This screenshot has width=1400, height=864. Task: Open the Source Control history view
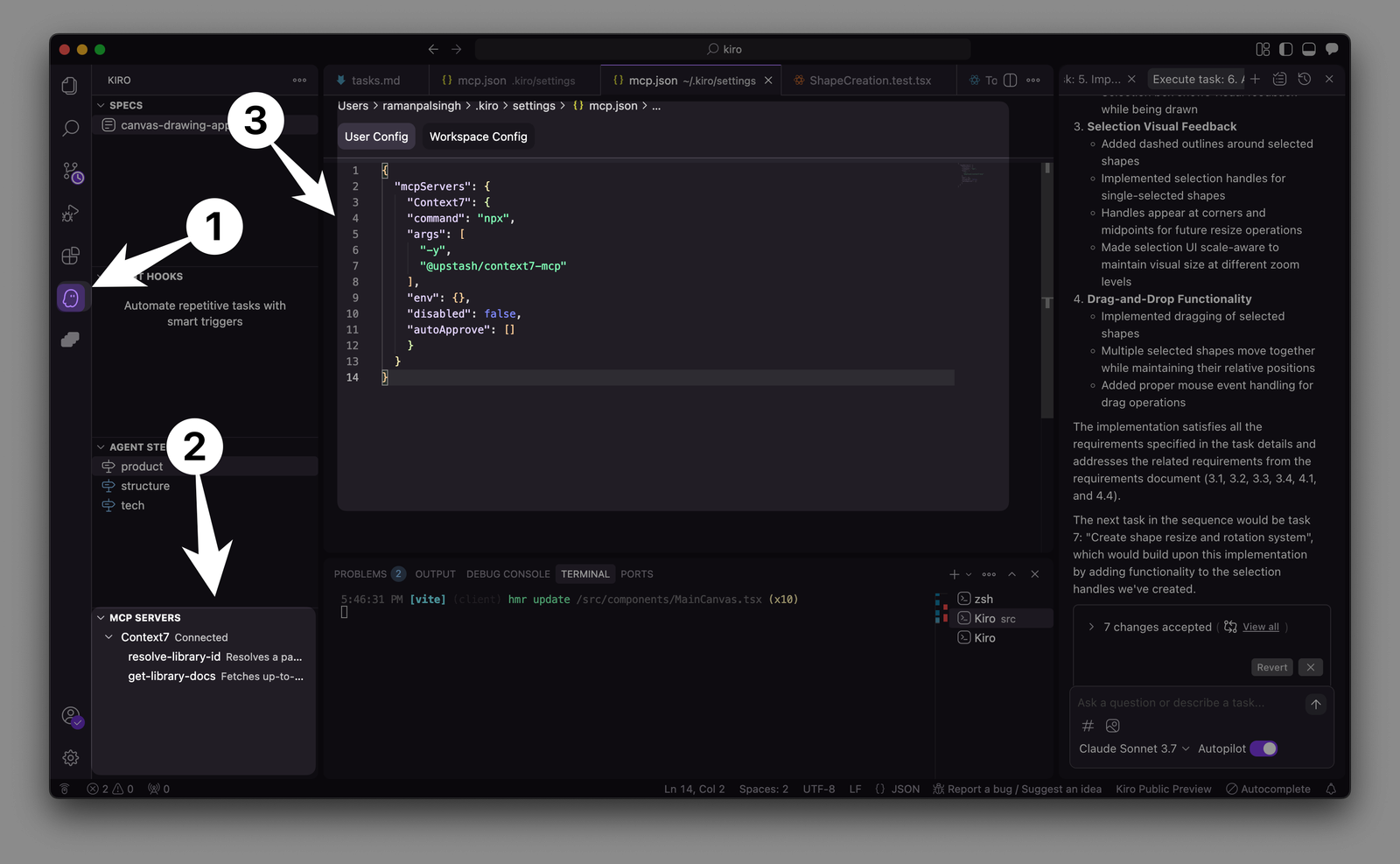click(x=70, y=172)
